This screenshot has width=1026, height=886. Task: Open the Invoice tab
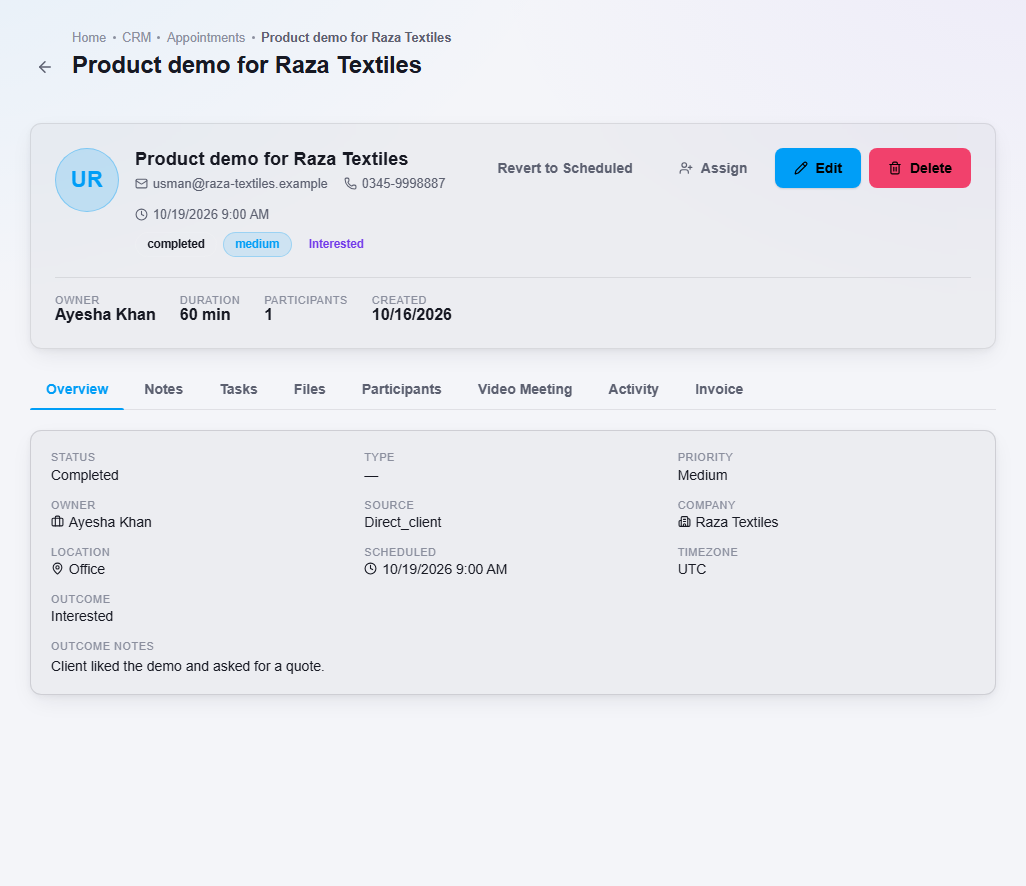[x=719, y=389]
